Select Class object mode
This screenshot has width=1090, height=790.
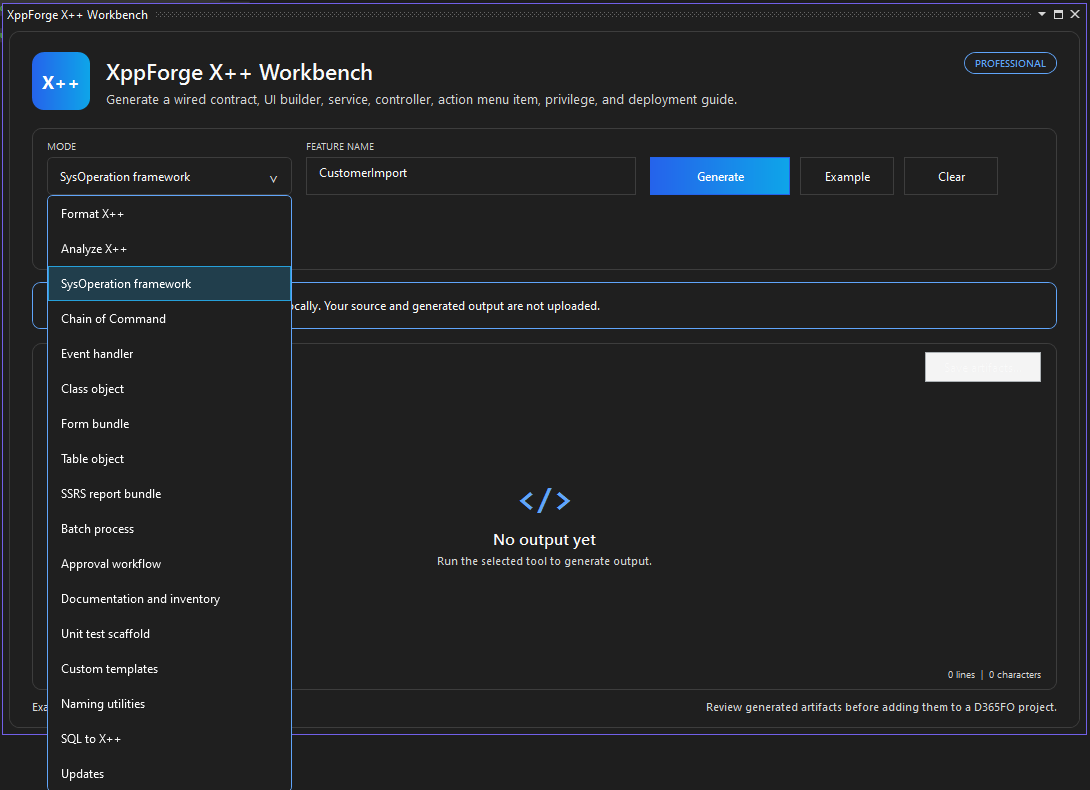coord(169,389)
